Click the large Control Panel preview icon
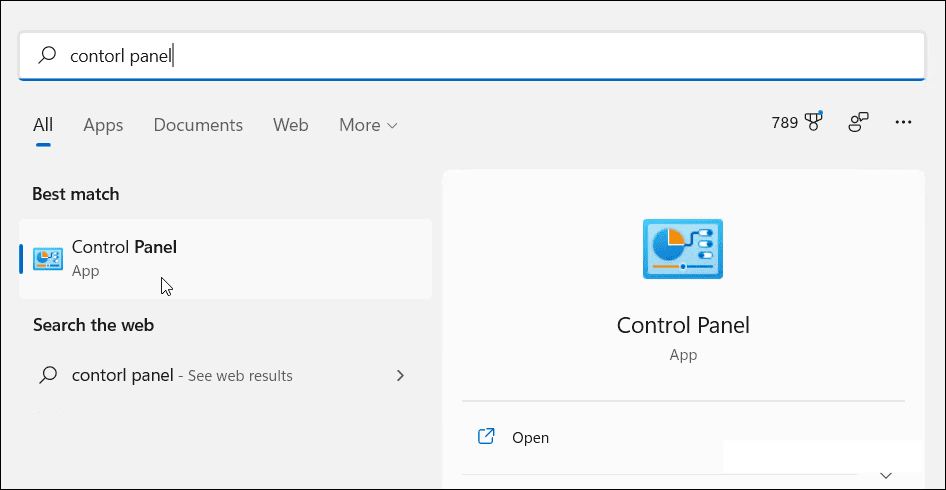The height and width of the screenshot is (490, 946). (683, 249)
